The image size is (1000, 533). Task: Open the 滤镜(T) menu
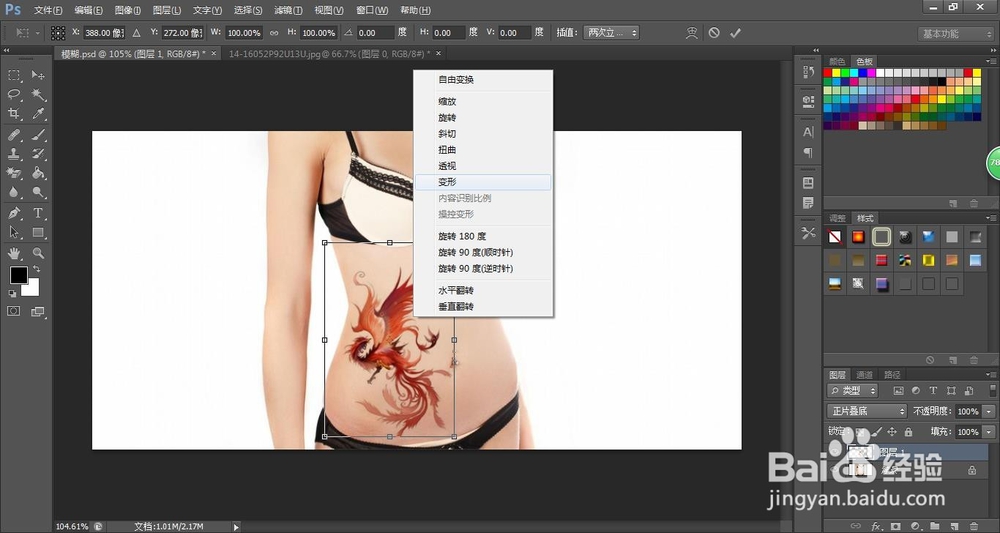click(x=288, y=10)
